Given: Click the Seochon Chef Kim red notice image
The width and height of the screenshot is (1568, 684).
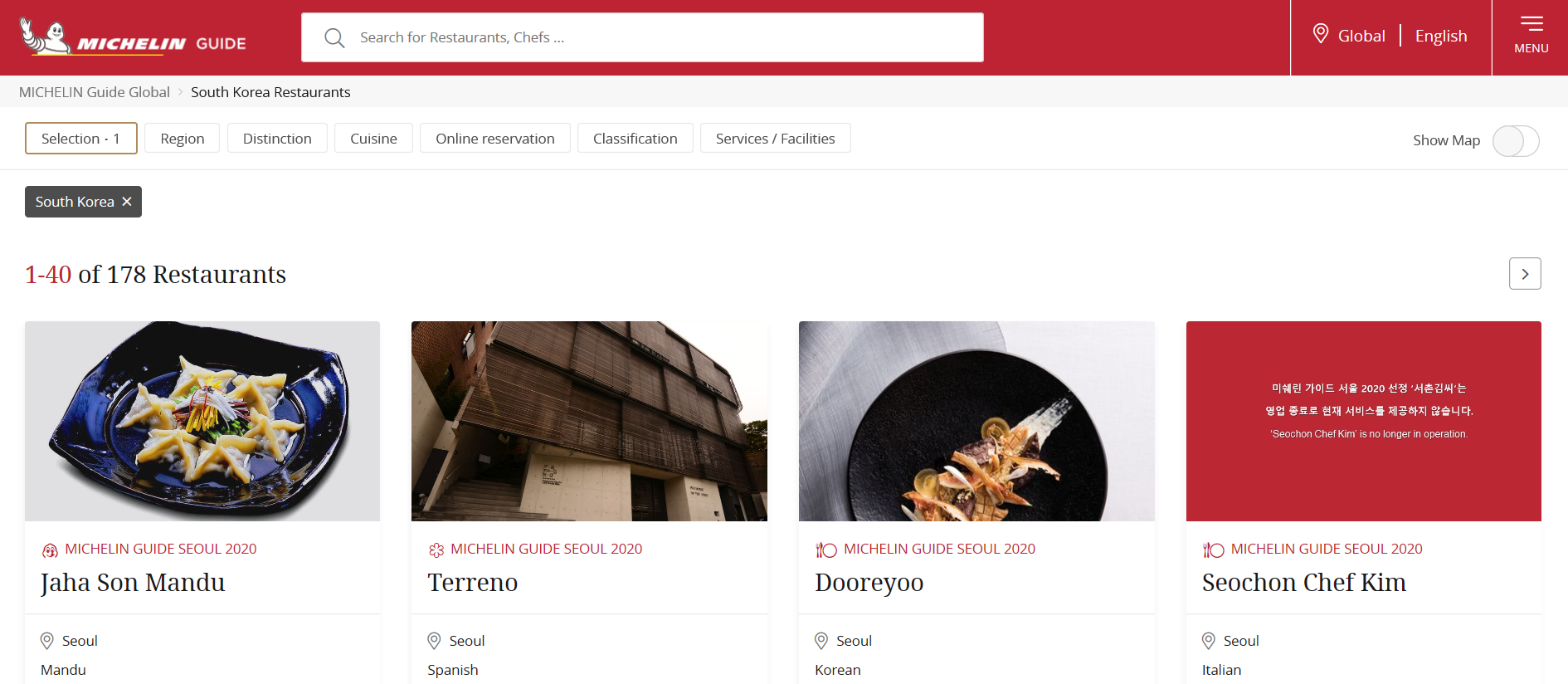Looking at the screenshot, I should coord(1364,421).
